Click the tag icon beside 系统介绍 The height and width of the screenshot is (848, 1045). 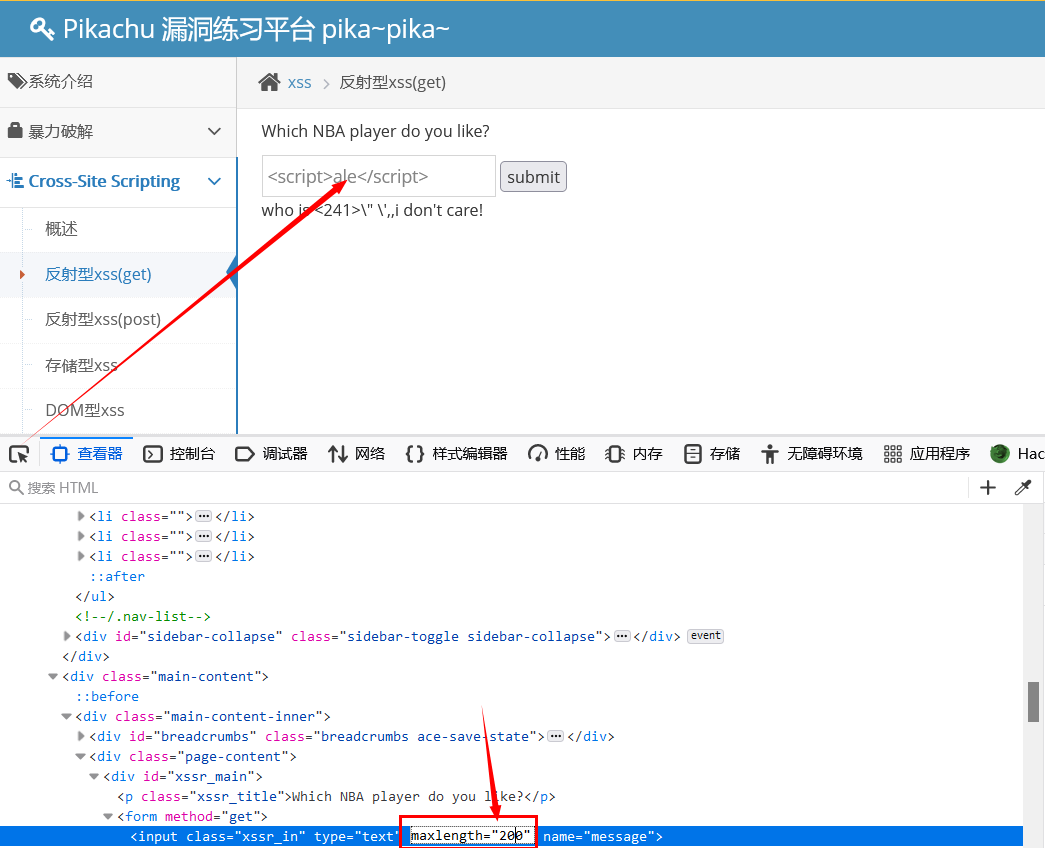[16, 81]
